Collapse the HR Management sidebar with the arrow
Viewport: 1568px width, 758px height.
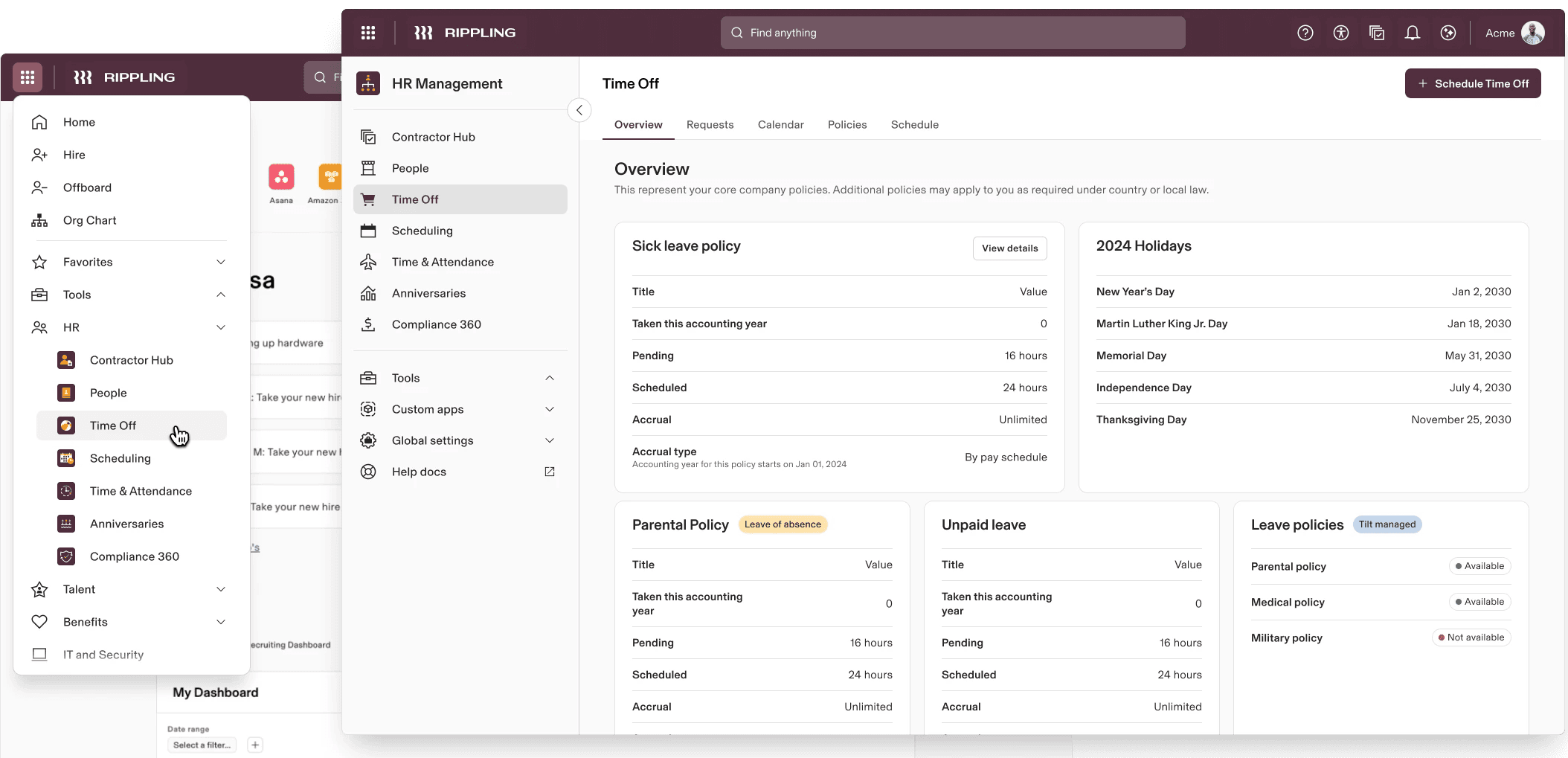[x=579, y=110]
